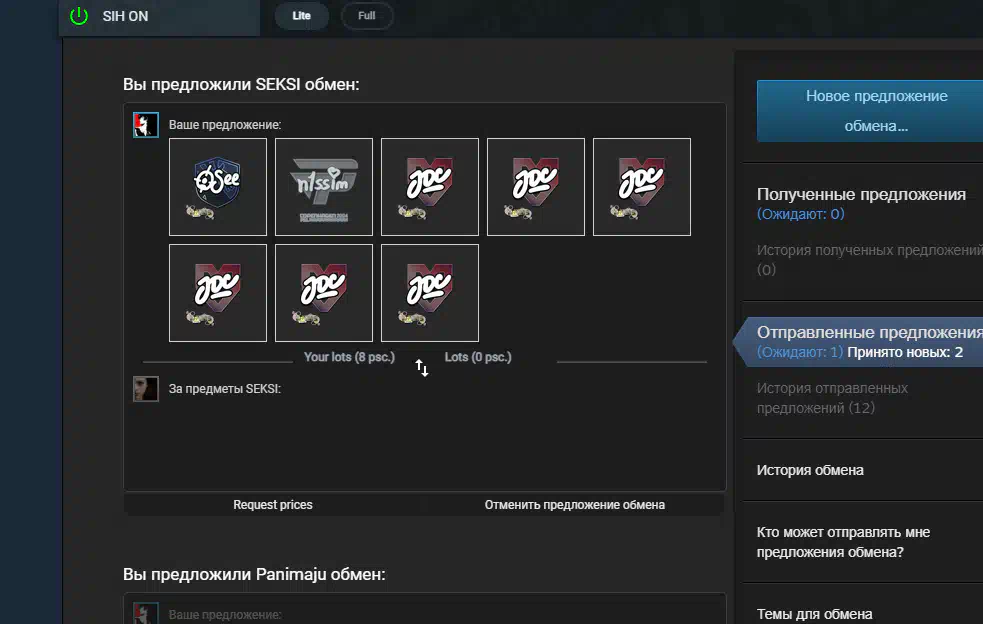
Task: Click Request prices button
Action: tap(273, 505)
